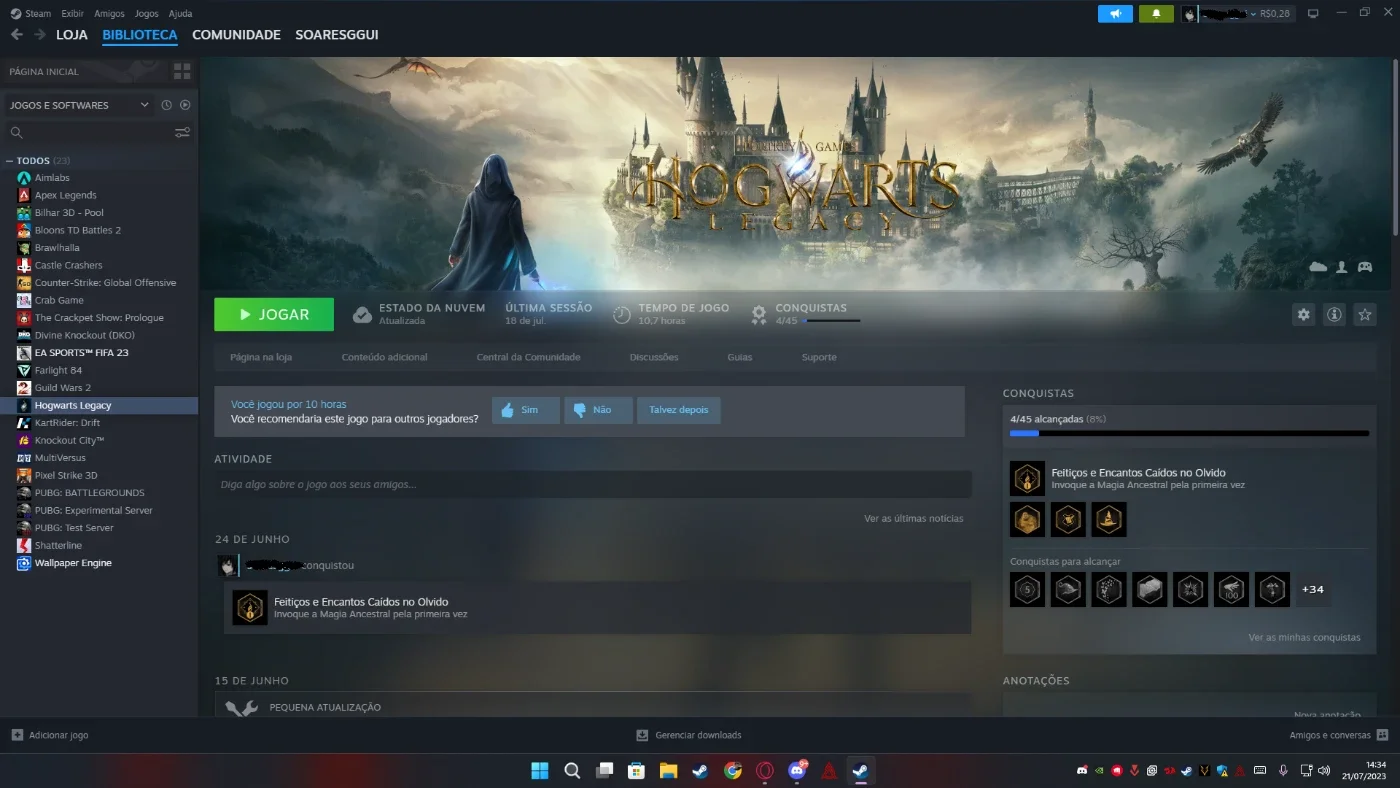Open the library grid view icon
The image size is (1400, 788).
(x=182, y=71)
